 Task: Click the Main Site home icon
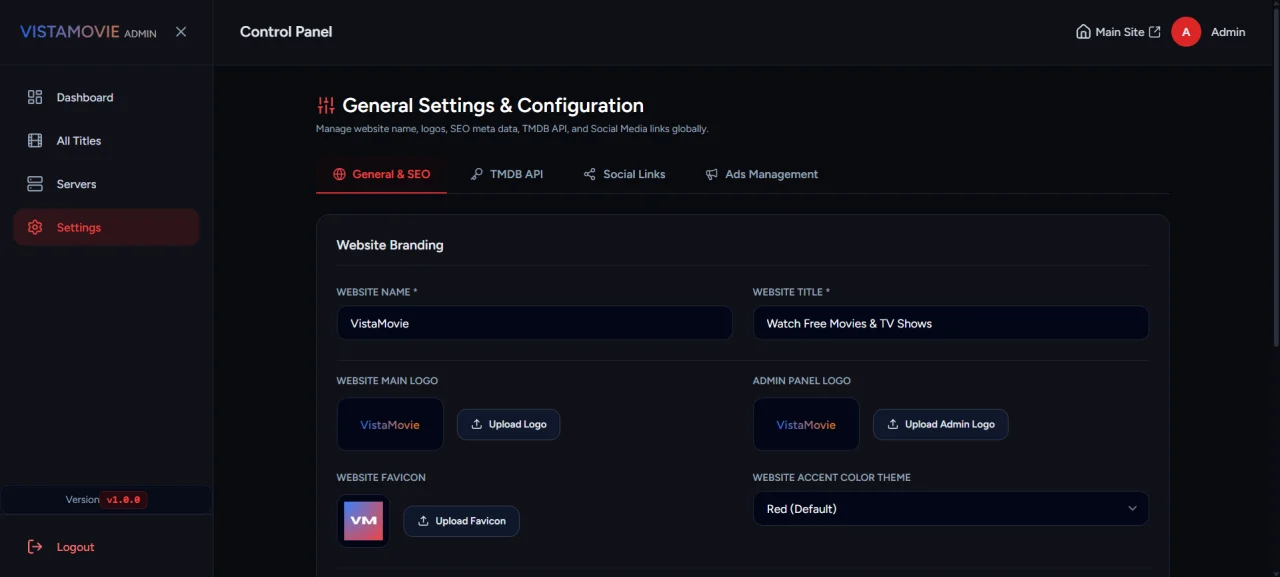1083,32
